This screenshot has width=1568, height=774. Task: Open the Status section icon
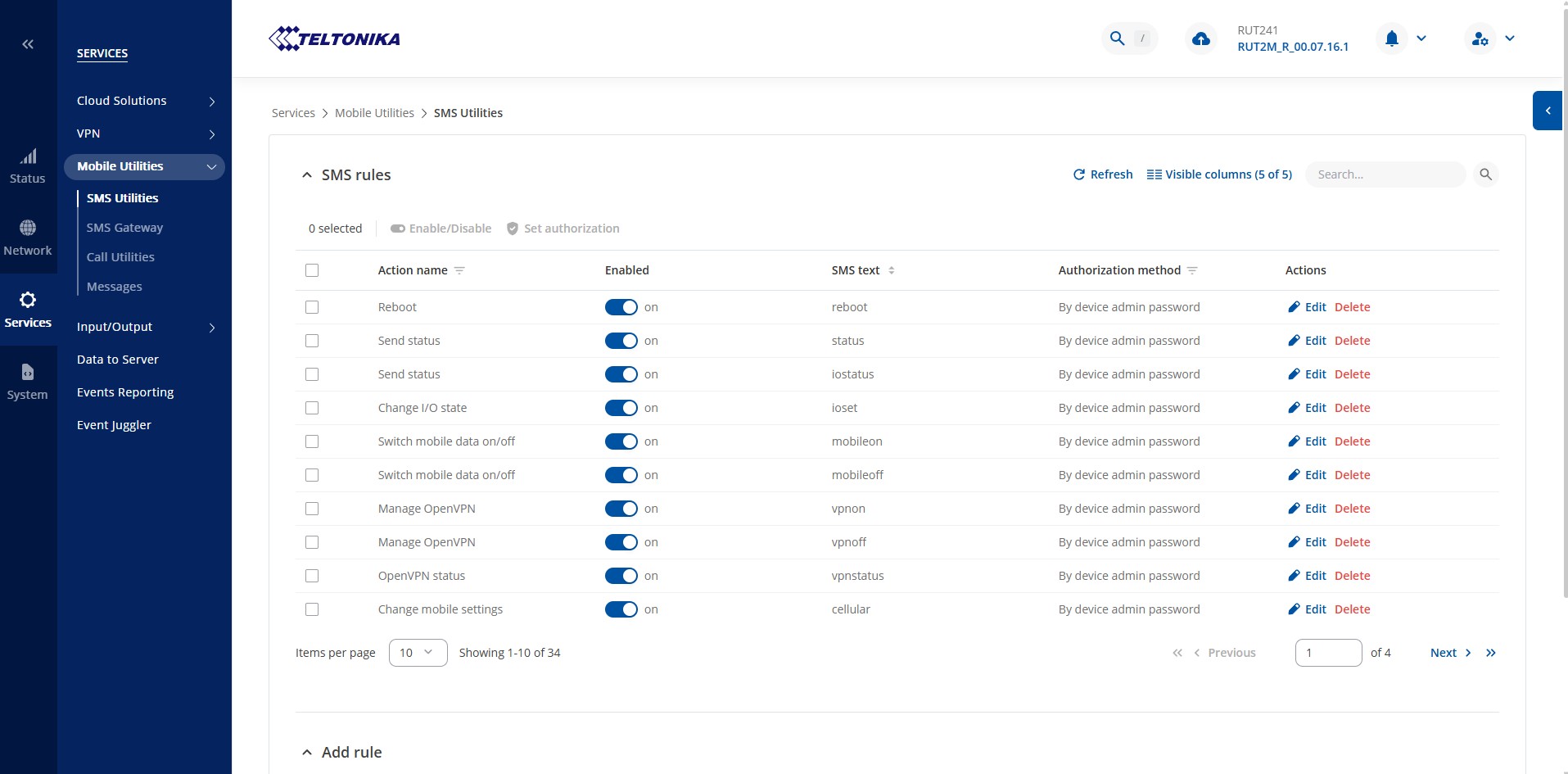tap(28, 165)
